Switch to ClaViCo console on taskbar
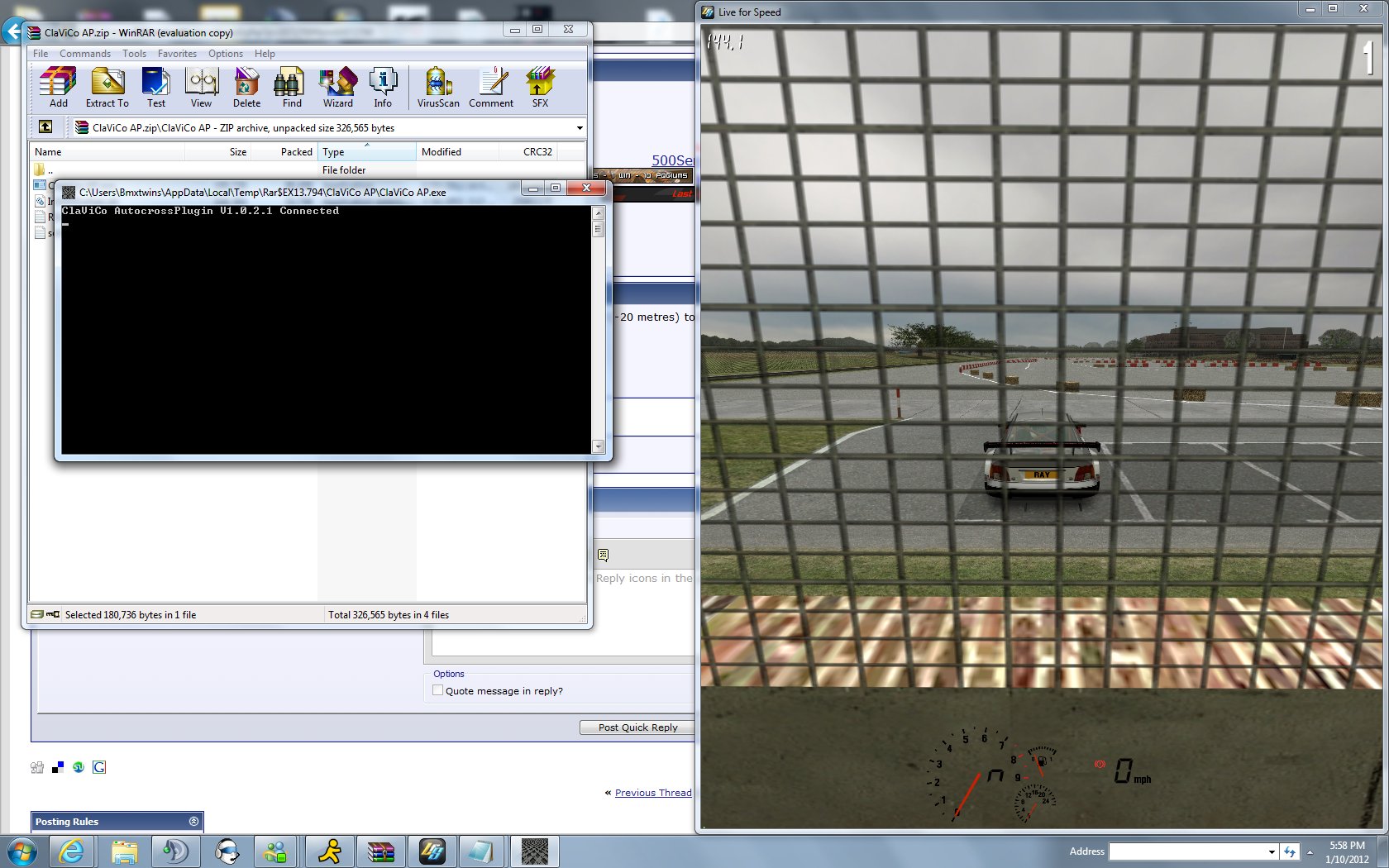This screenshot has height=868, width=1389. (x=535, y=851)
